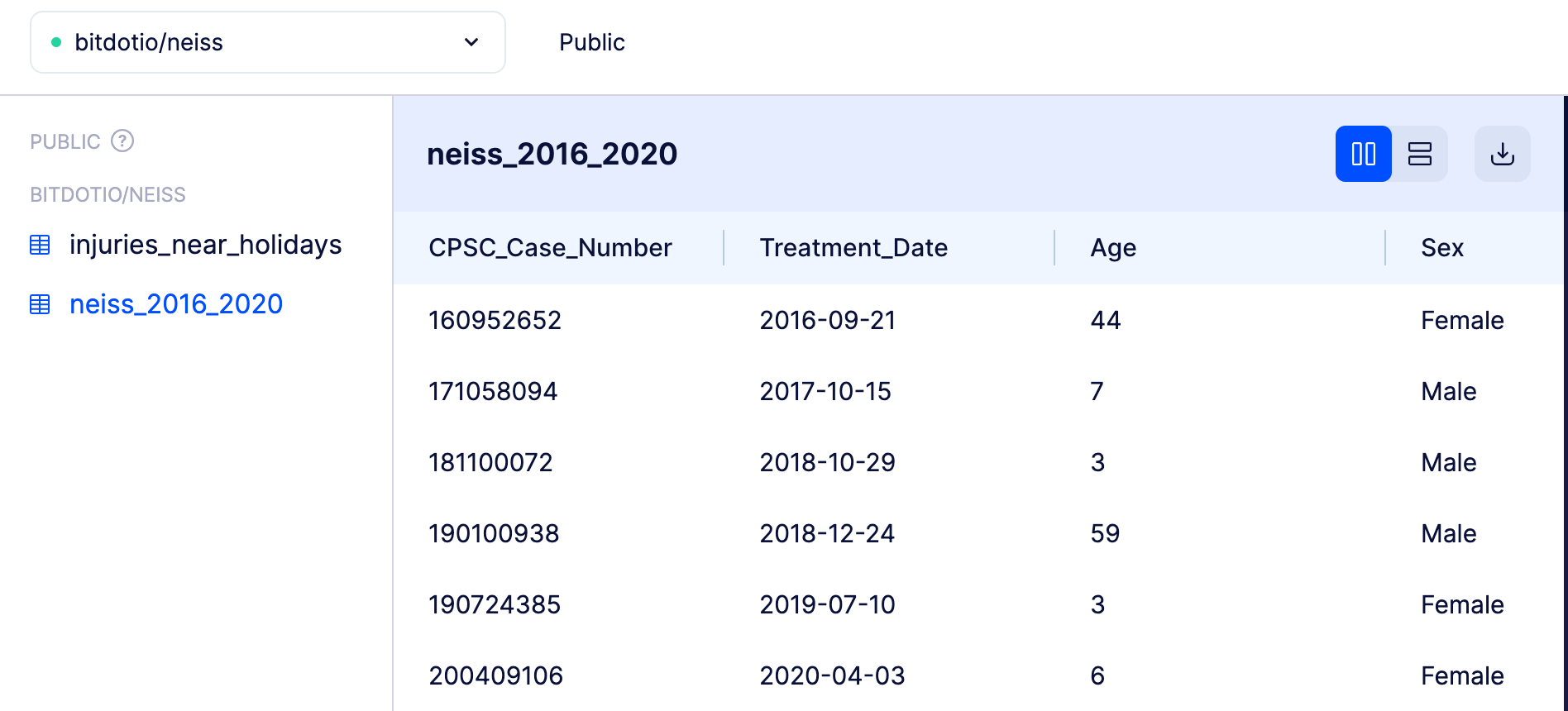Image resolution: width=1568 pixels, height=711 pixels.
Task: Select neiss_2016_2020 in the sidebar
Action: [x=175, y=304]
